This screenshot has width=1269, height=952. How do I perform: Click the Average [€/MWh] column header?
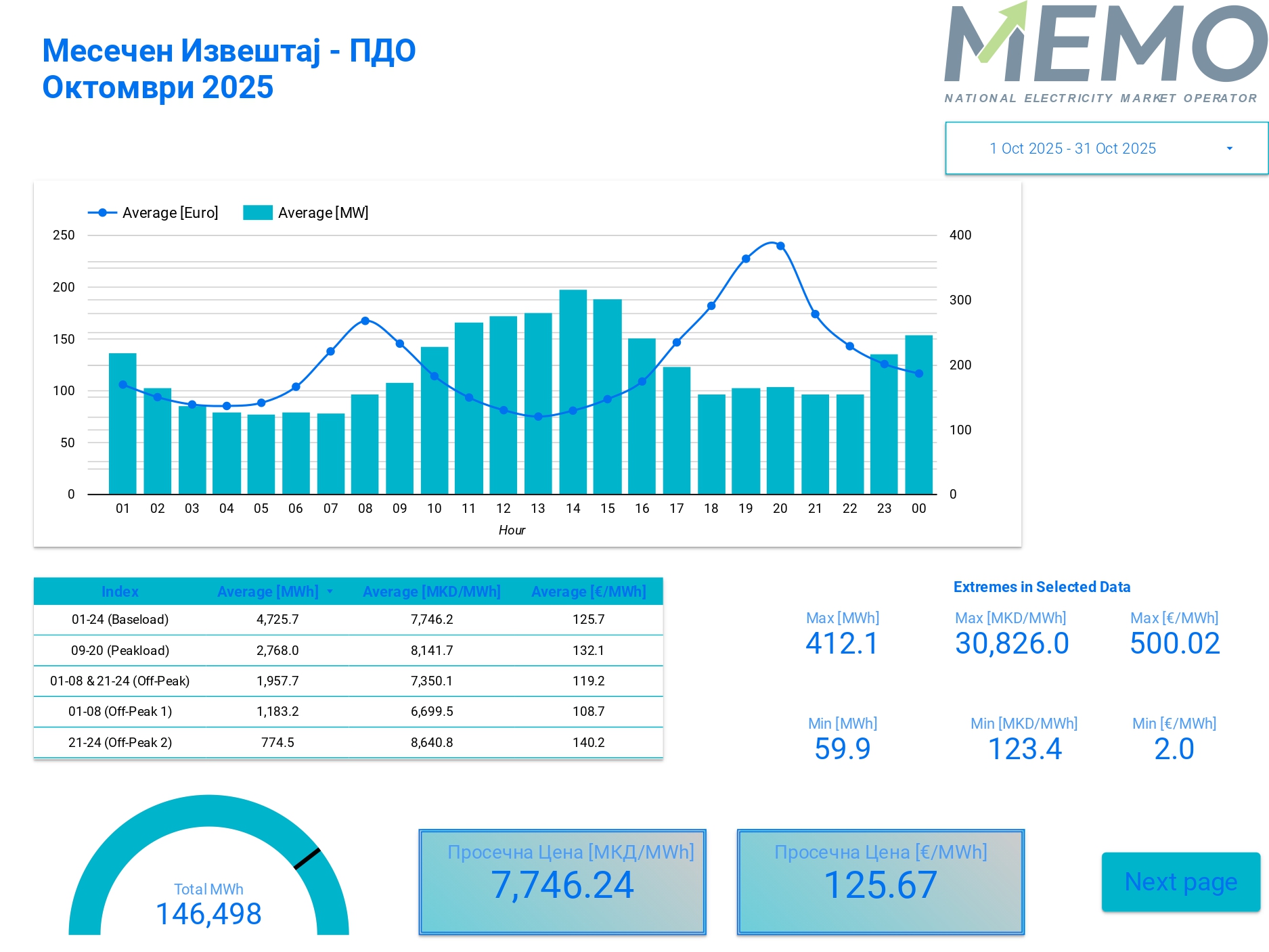click(x=588, y=592)
